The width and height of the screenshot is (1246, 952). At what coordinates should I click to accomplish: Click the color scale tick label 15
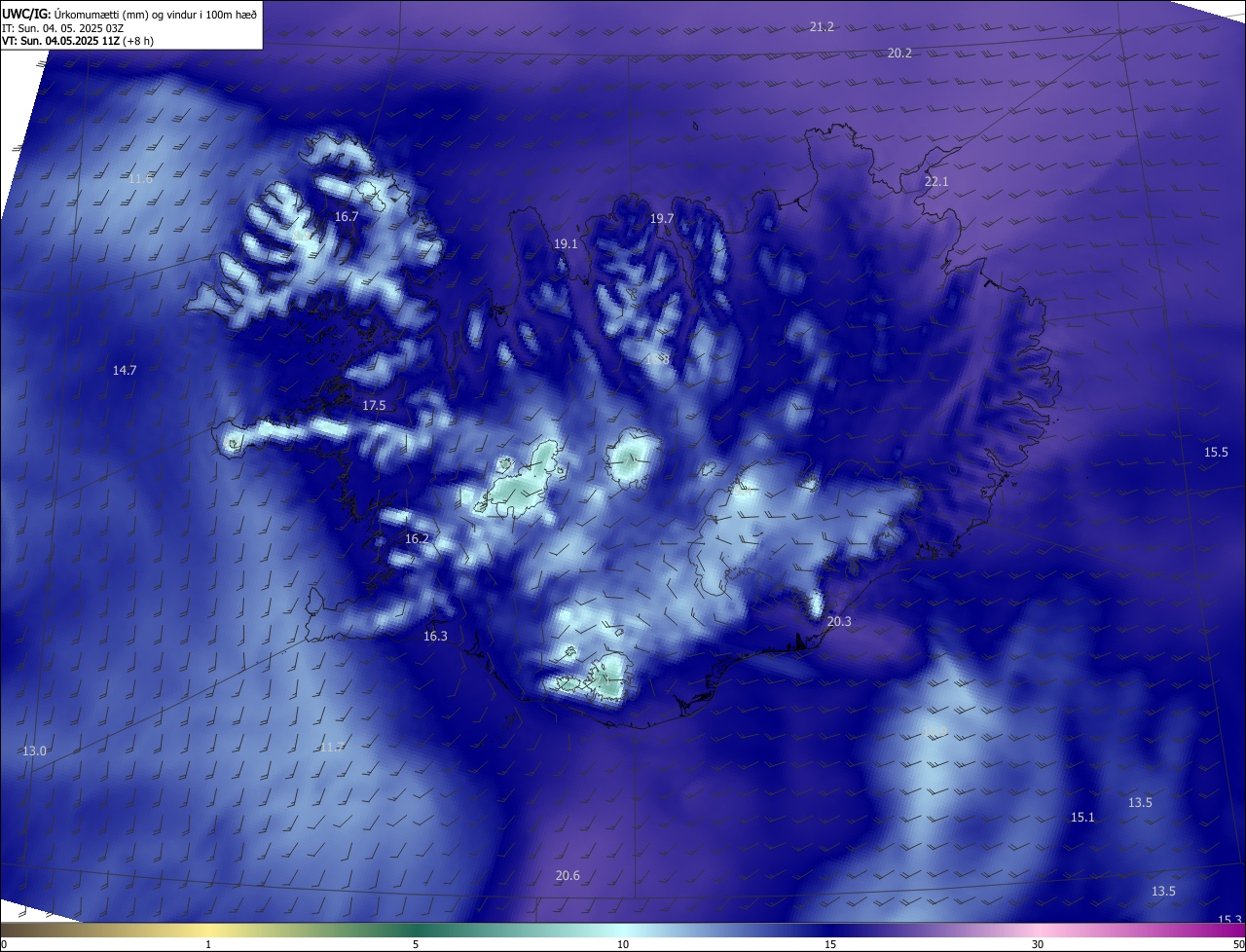tap(830, 944)
